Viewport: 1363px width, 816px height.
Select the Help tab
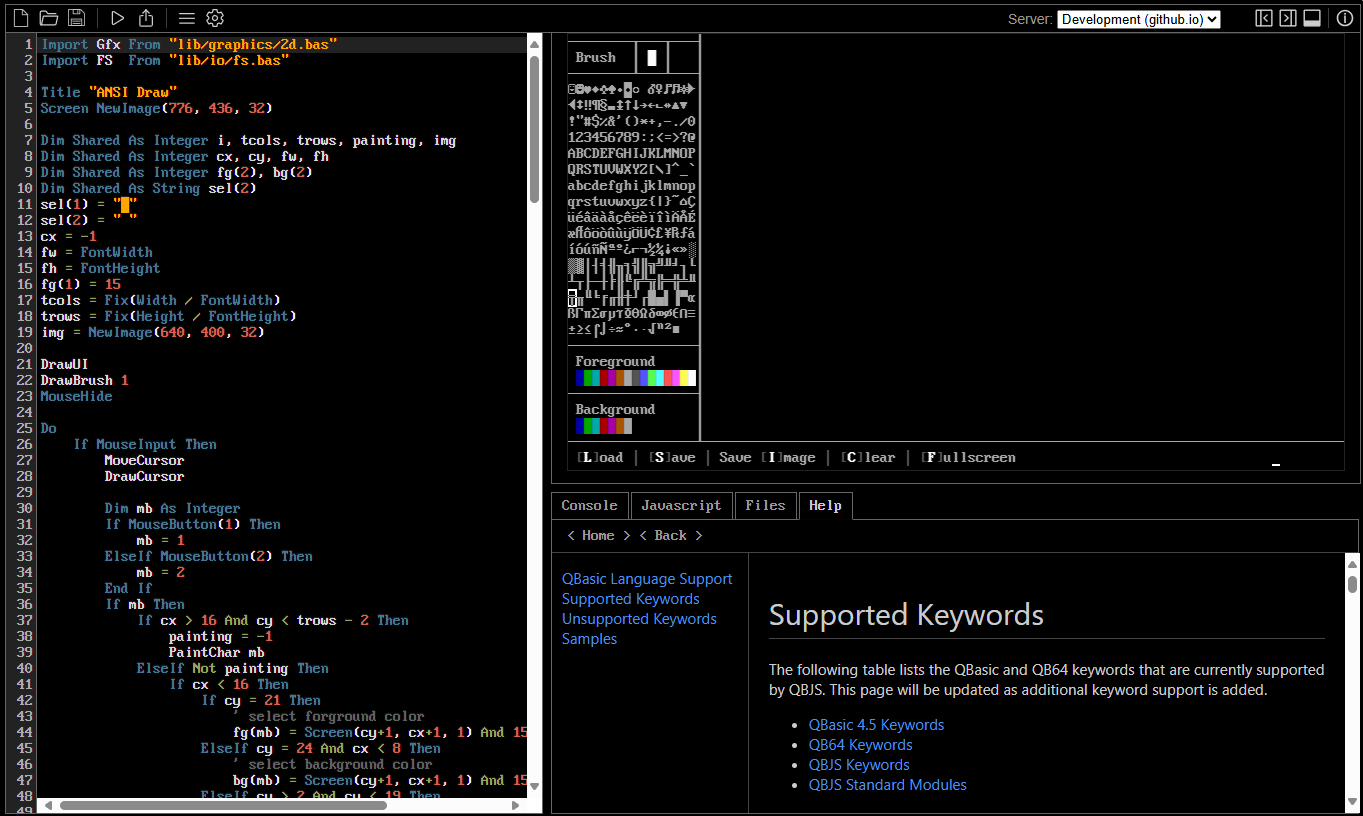[x=825, y=506]
